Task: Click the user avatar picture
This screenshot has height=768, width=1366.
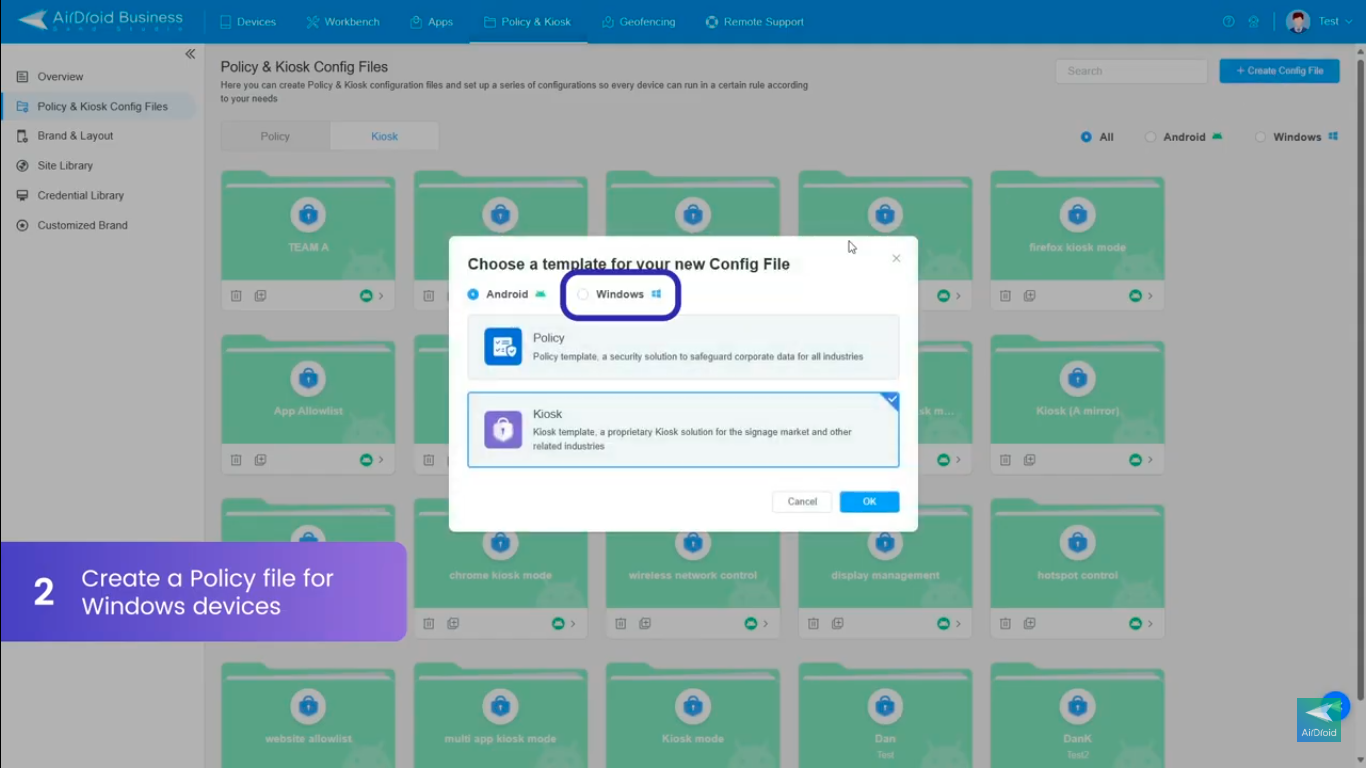Action: tap(1298, 21)
